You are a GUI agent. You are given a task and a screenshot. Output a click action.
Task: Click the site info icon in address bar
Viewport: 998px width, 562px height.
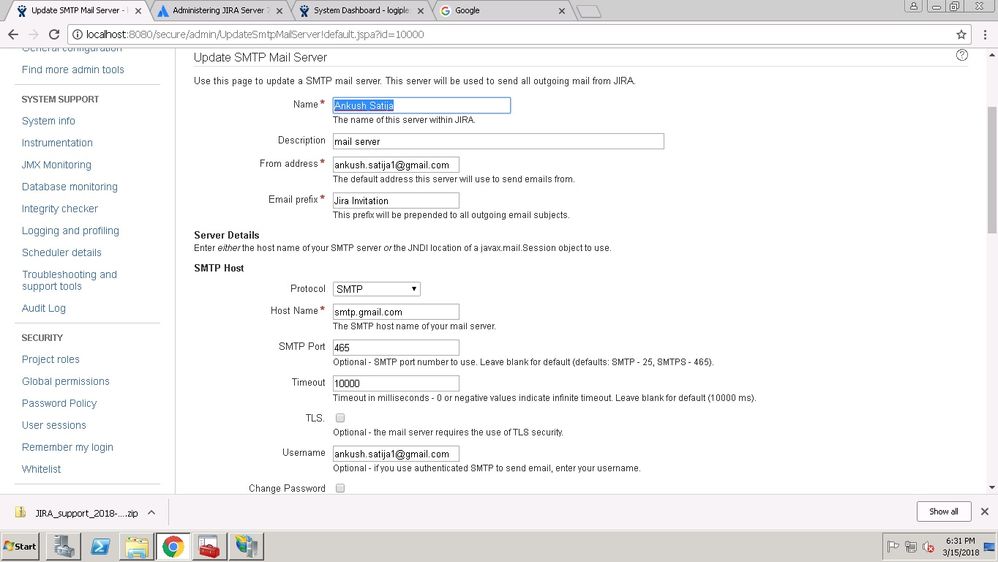(x=76, y=34)
